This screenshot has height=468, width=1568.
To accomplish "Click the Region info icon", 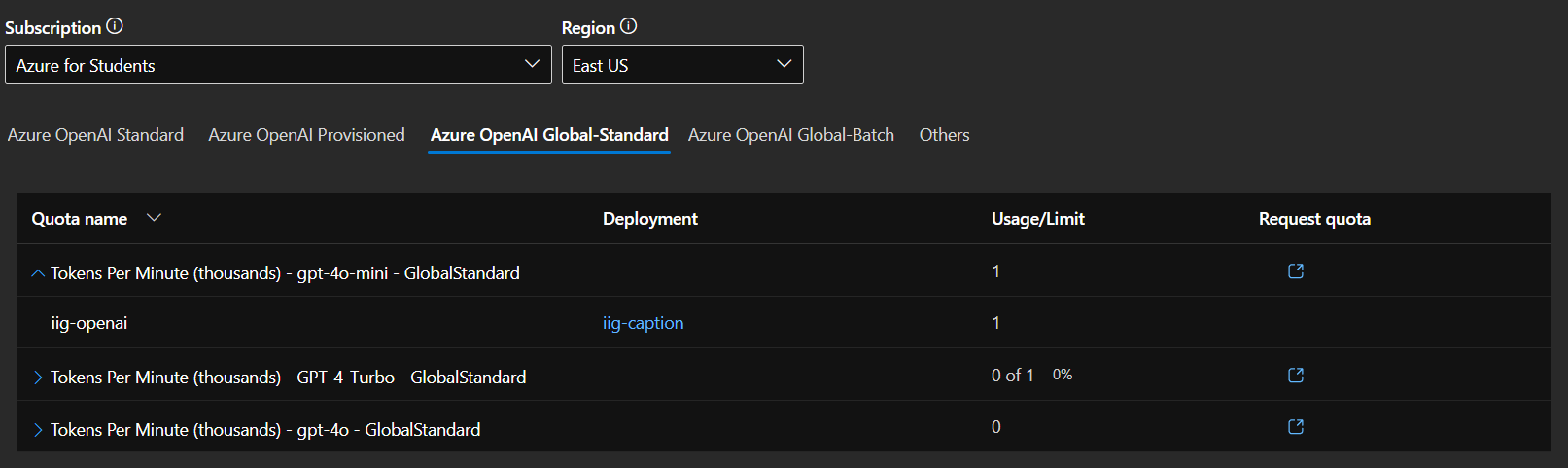I will coord(629,26).
